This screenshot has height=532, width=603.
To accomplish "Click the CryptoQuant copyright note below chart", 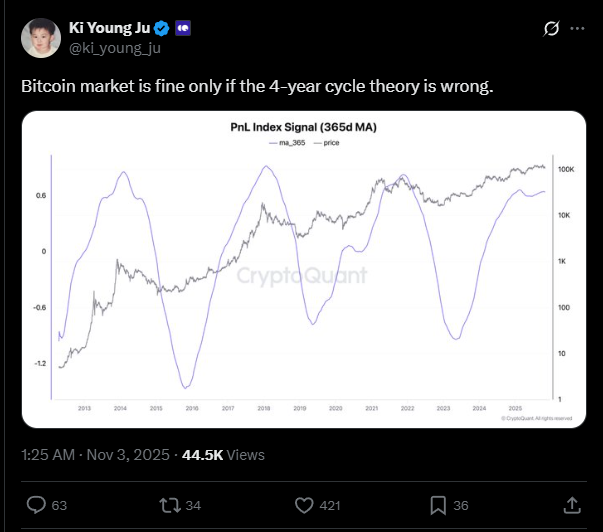I will coord(536,418).
